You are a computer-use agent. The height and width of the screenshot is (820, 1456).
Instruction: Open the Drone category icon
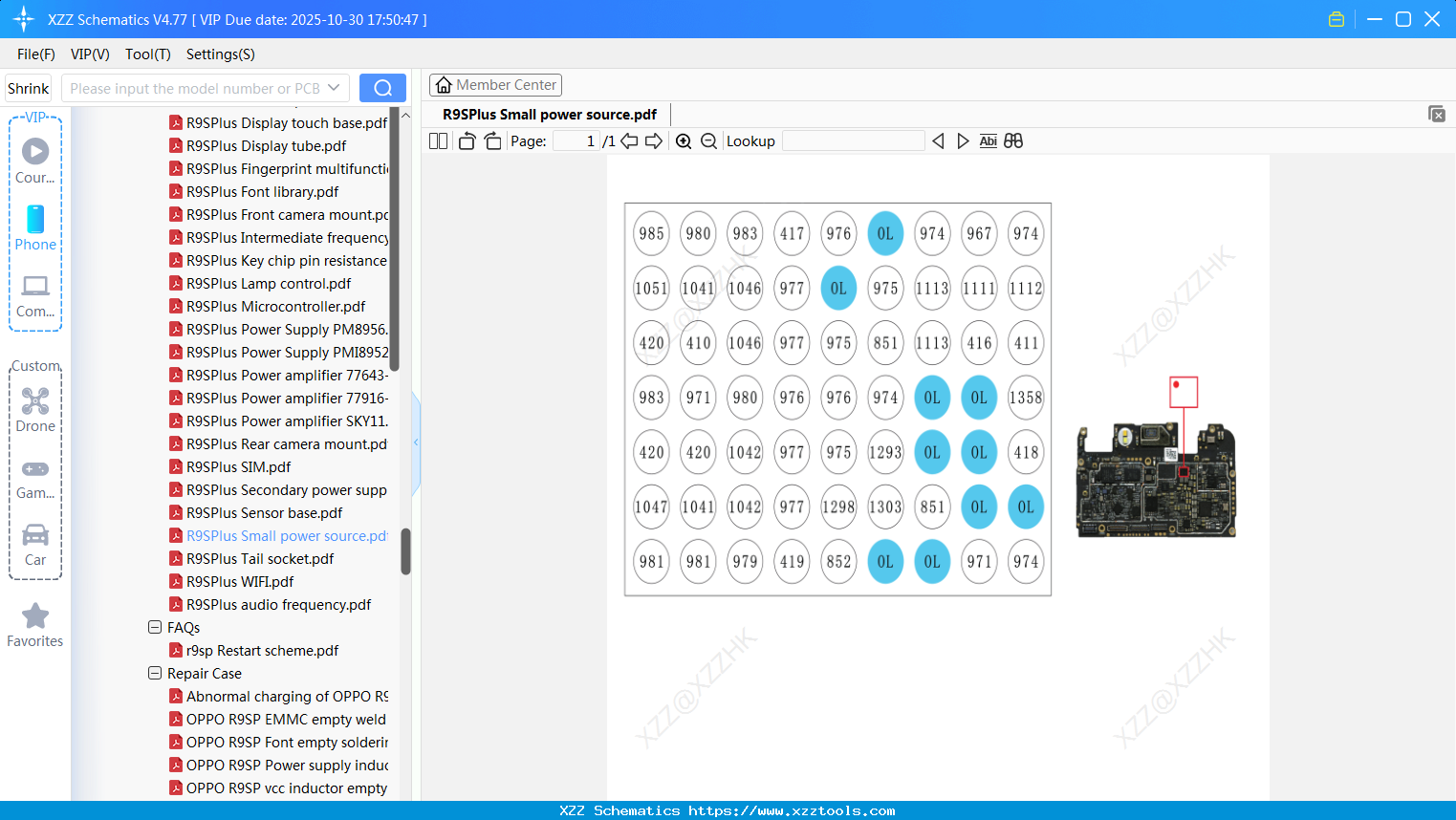click(x=35, y=410)
